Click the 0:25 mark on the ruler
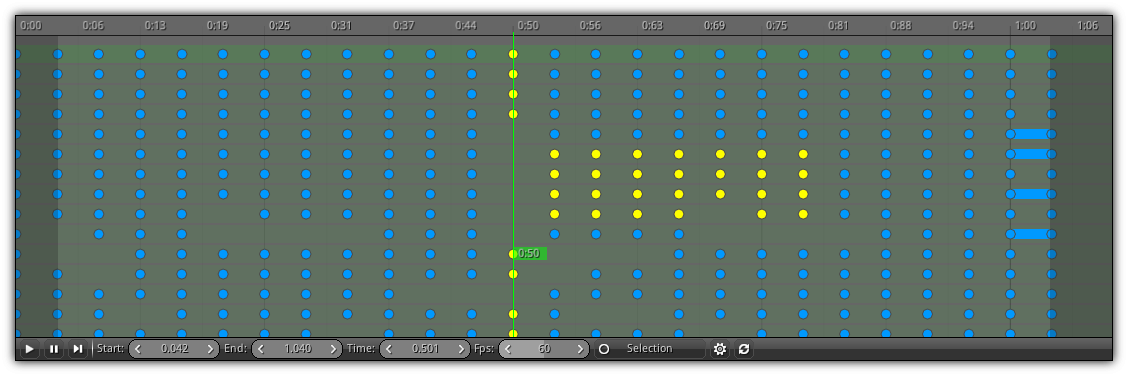The image size is (1128, 376). click(279, 25)
